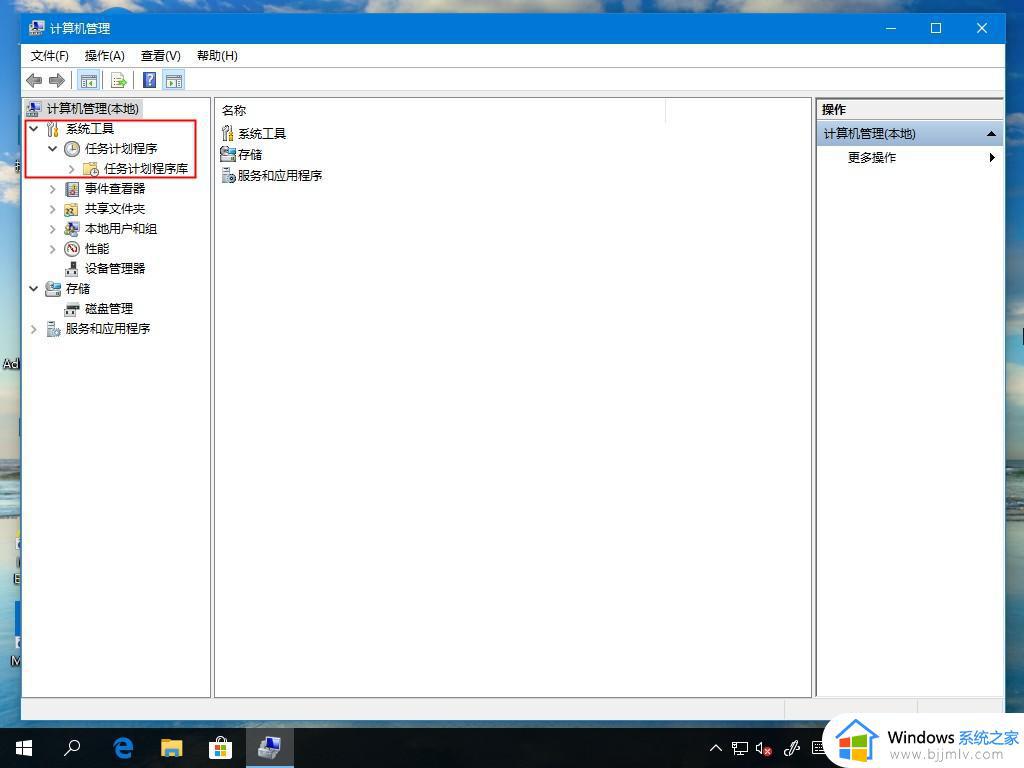Image resolution: width=1024 pixels, height=768 pixels.
Task: Click the 计算机管理(本地) root node icon
Action: click(34, 108)
